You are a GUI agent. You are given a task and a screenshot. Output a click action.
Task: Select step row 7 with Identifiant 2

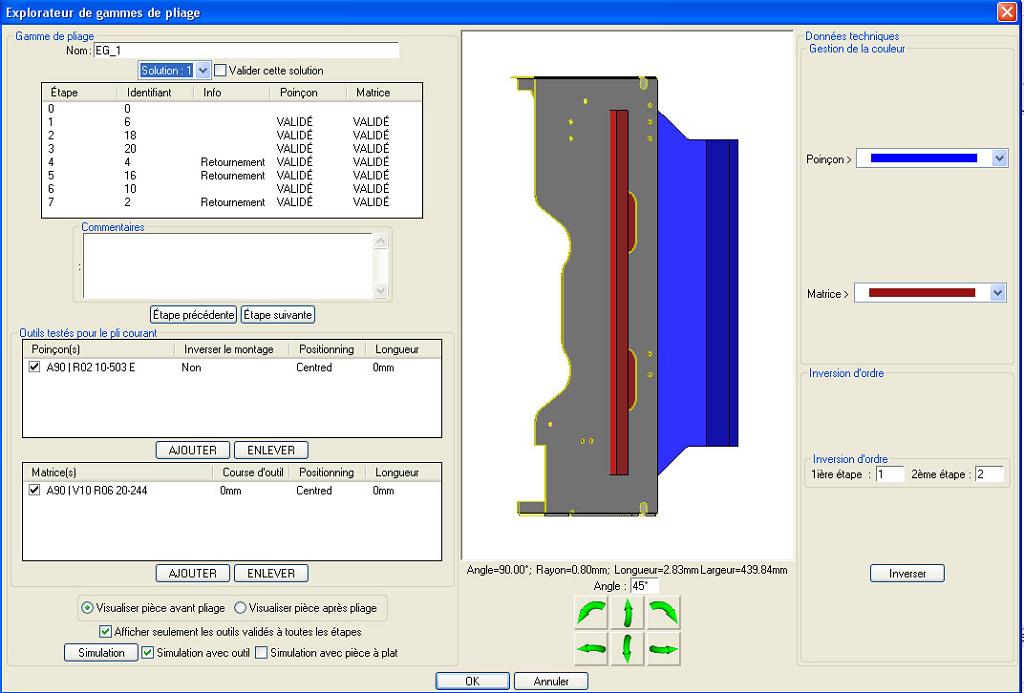point(232,202)
